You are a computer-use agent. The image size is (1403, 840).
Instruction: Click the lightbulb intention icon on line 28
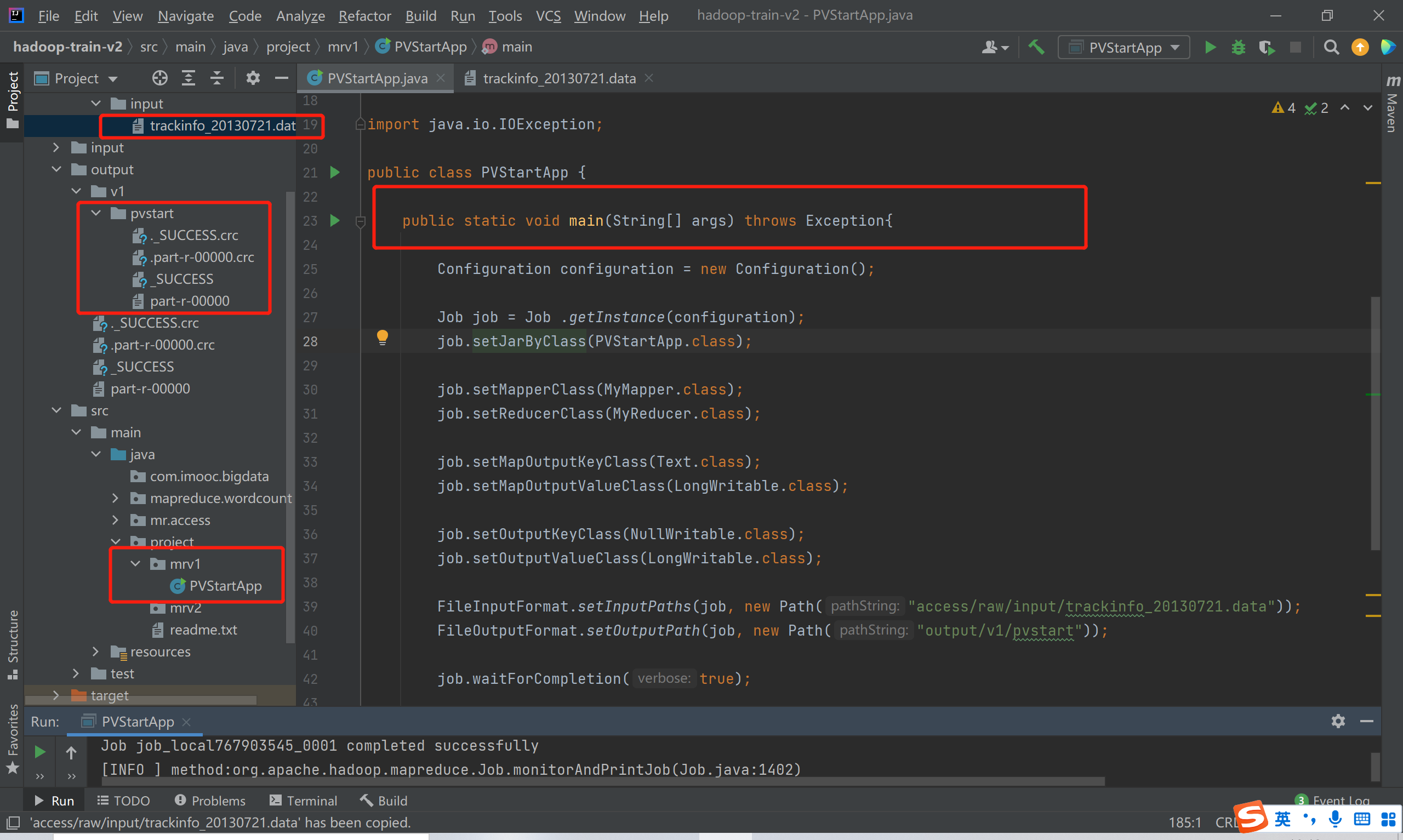click(383, 338)
